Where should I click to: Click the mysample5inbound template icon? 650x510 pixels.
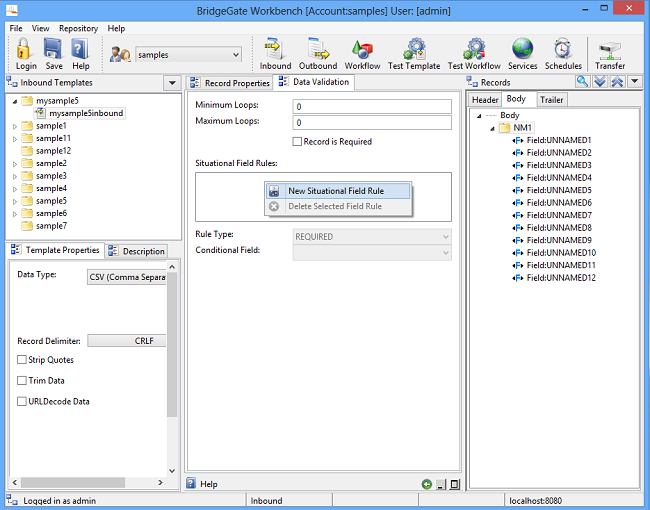[41, 113]
